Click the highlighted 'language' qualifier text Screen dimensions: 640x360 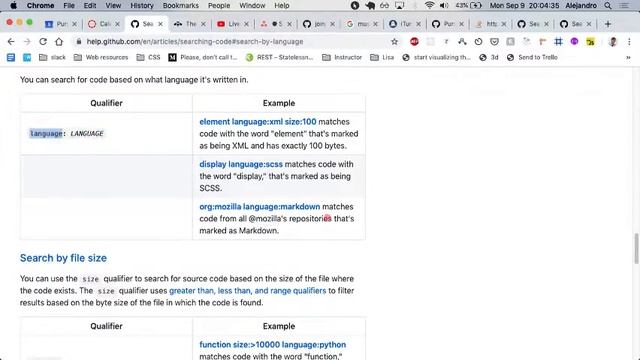tap(46, 133)
